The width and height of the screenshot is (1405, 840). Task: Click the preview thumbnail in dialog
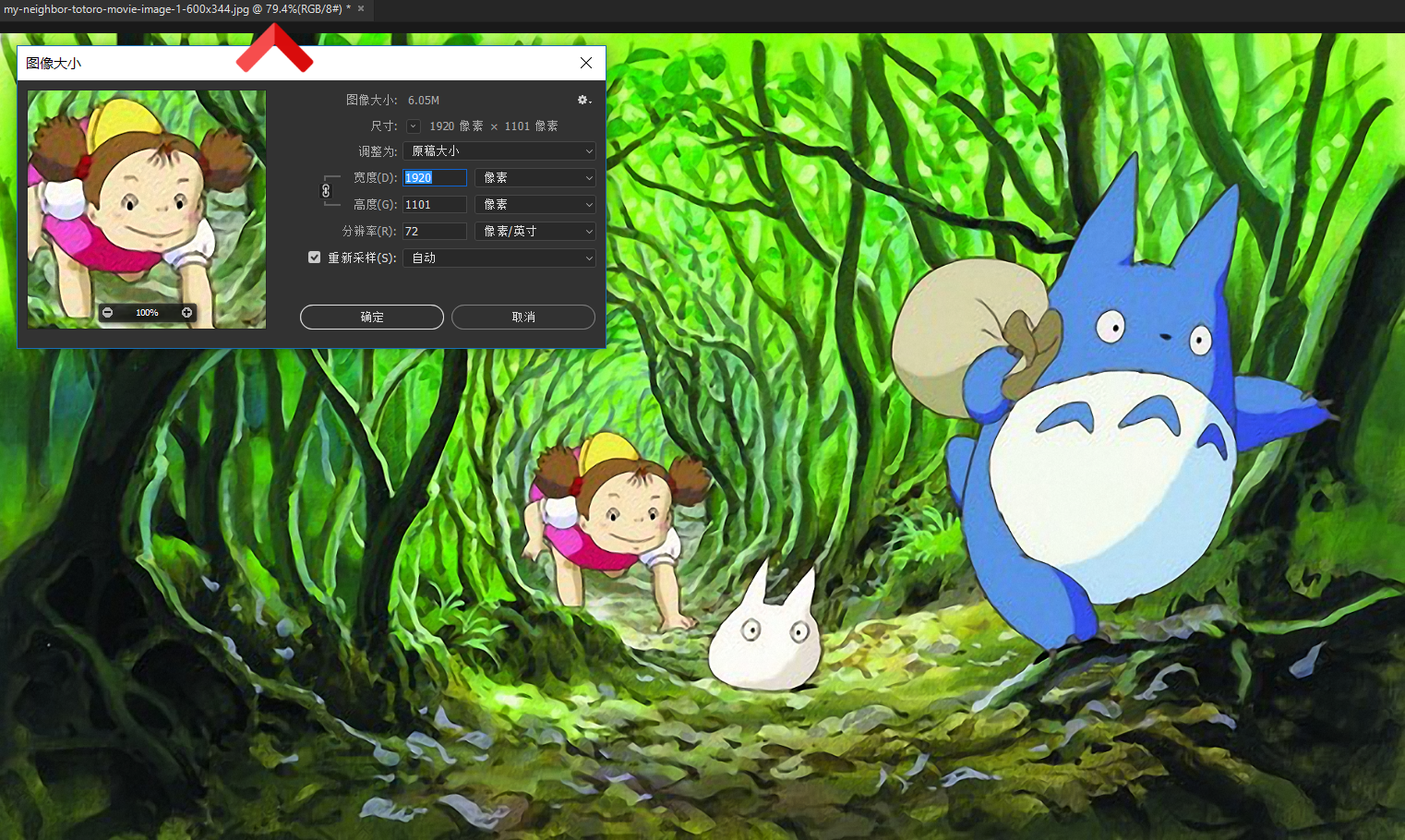[147, 209]
